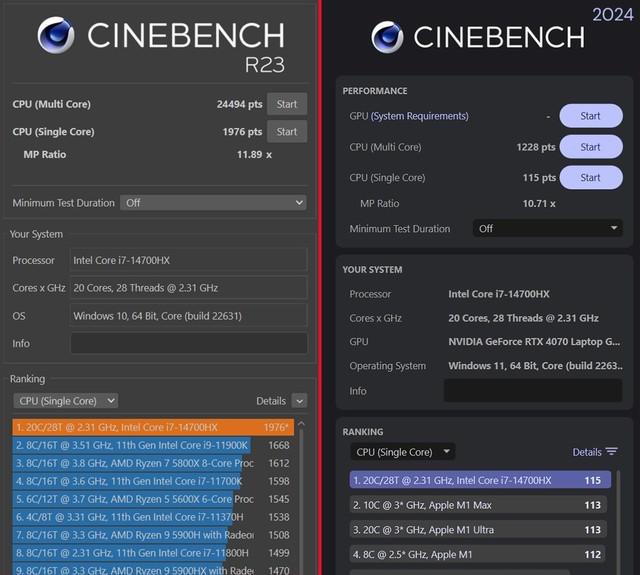Click the Cinebench 2024 ranking scrollbar
This screenshot has width=640, height=575.
pyautogui.click(x=619, y=522)
